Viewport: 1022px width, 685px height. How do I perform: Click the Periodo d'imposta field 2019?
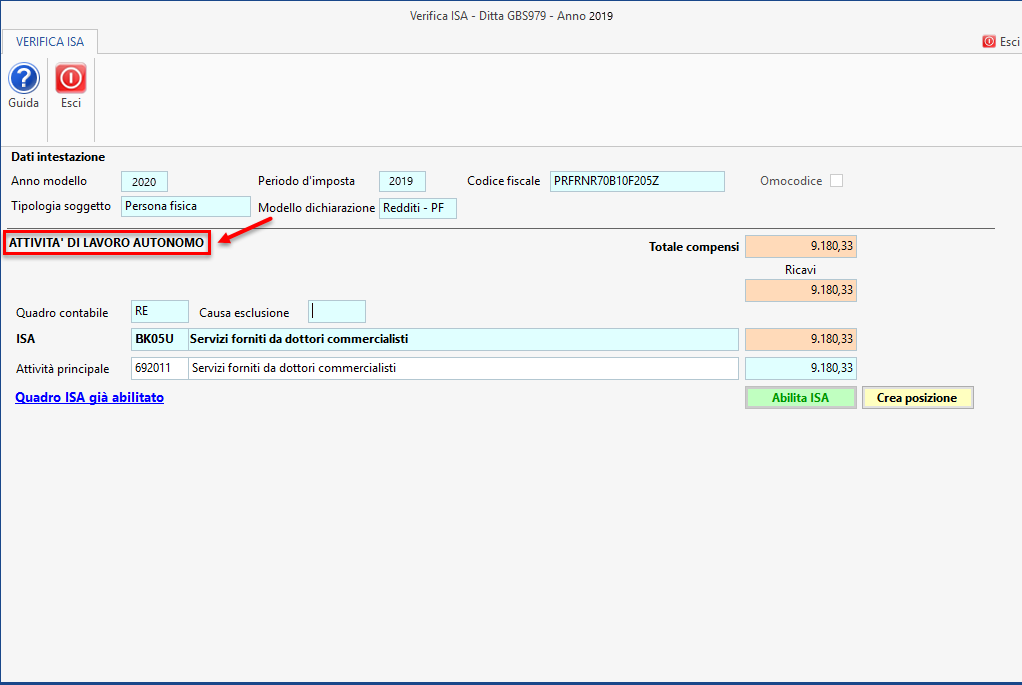(x=402, y=181)
